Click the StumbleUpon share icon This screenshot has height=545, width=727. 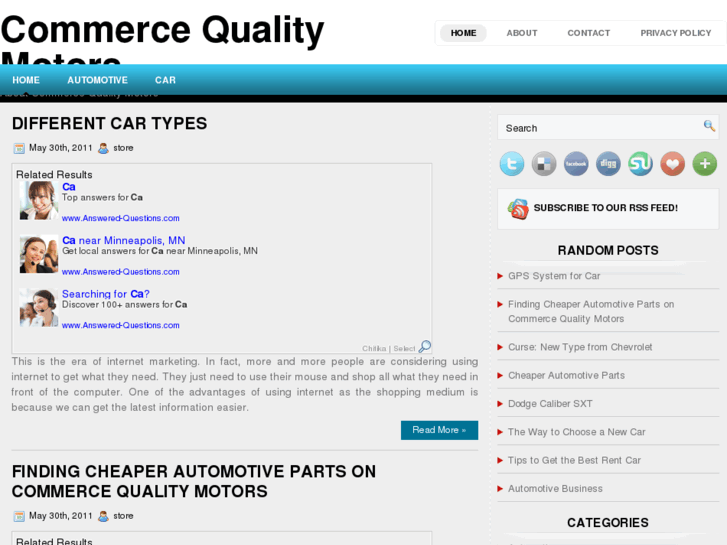(640, 164)
